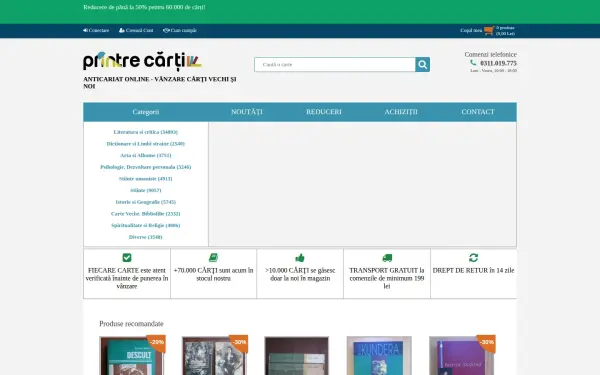This screenshot has height=375, width=600.
Task: Click the green phone icon
Action: [x=473, y=63]
